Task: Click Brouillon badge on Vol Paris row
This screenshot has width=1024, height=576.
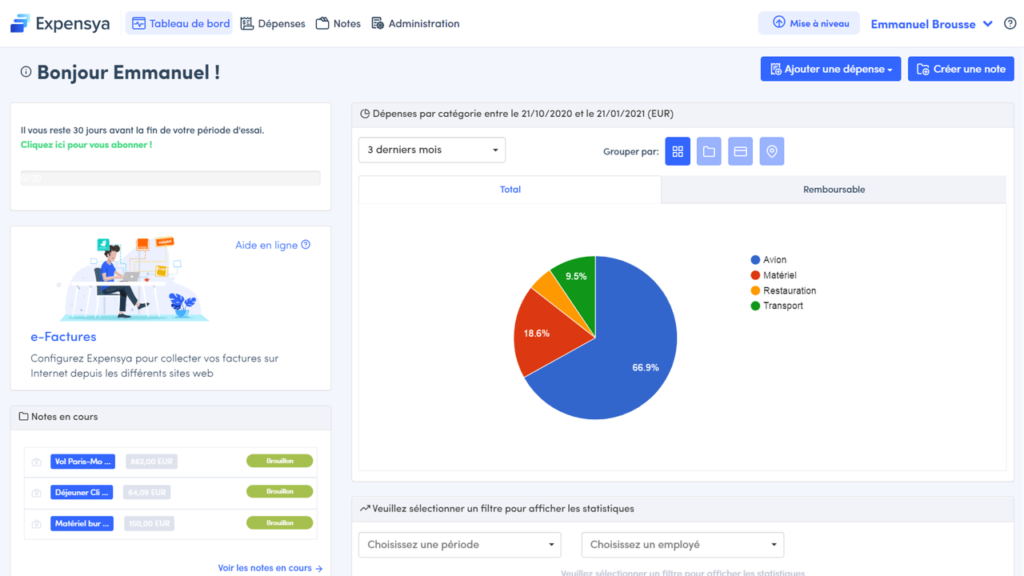Action: click(x=280, y=461)
